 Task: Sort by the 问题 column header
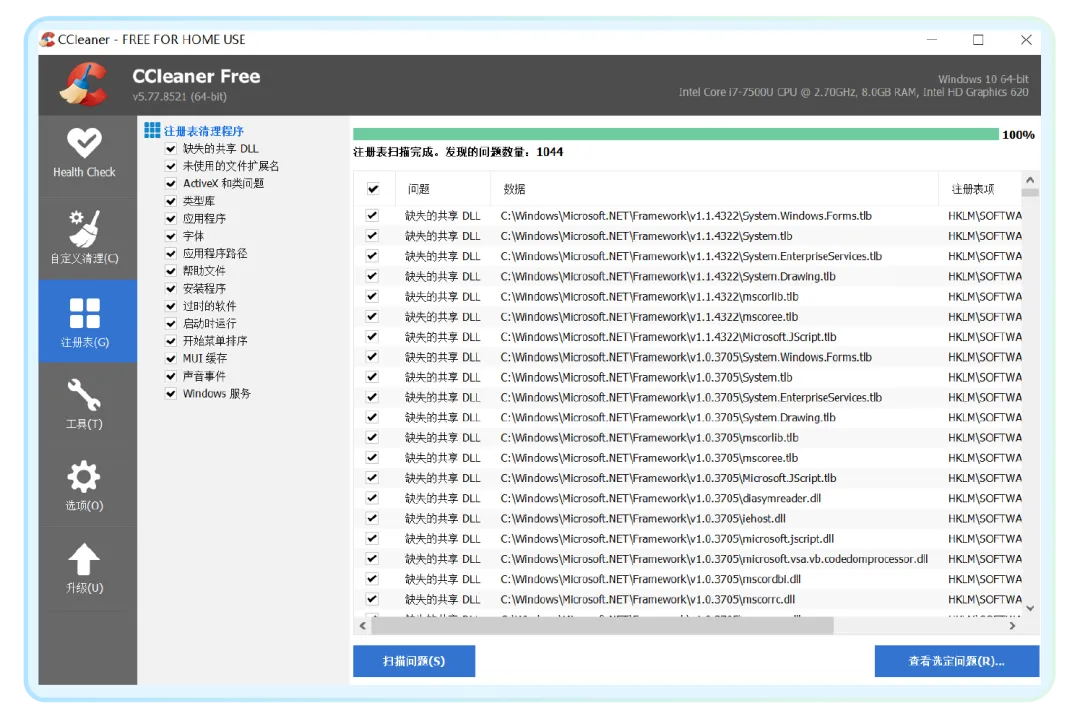click(443, 189)
